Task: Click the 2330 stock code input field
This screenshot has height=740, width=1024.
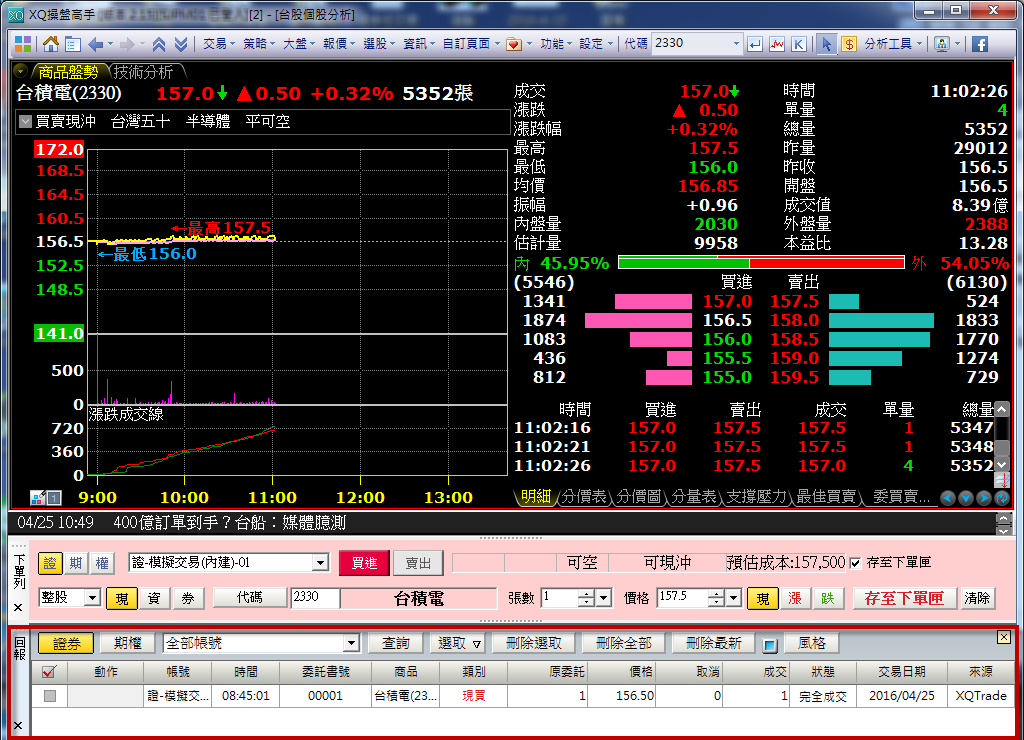Action: 314,598
